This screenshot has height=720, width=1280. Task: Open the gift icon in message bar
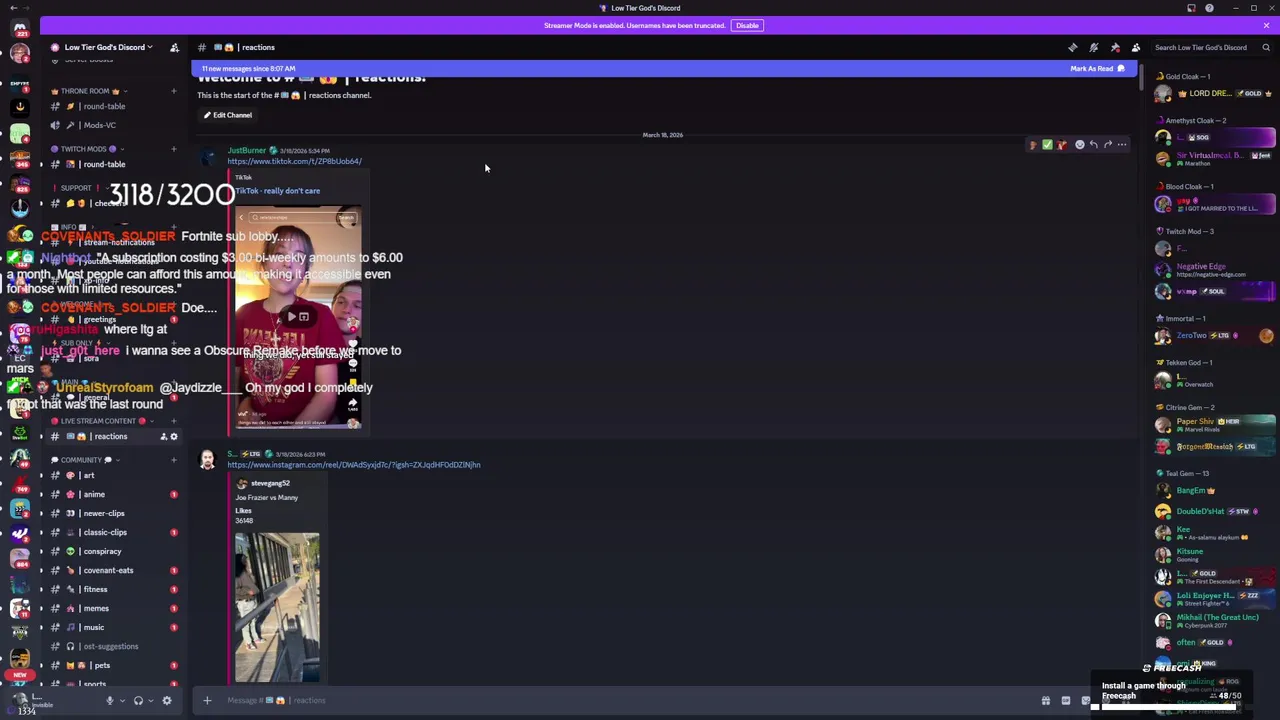pos(1045,701)
